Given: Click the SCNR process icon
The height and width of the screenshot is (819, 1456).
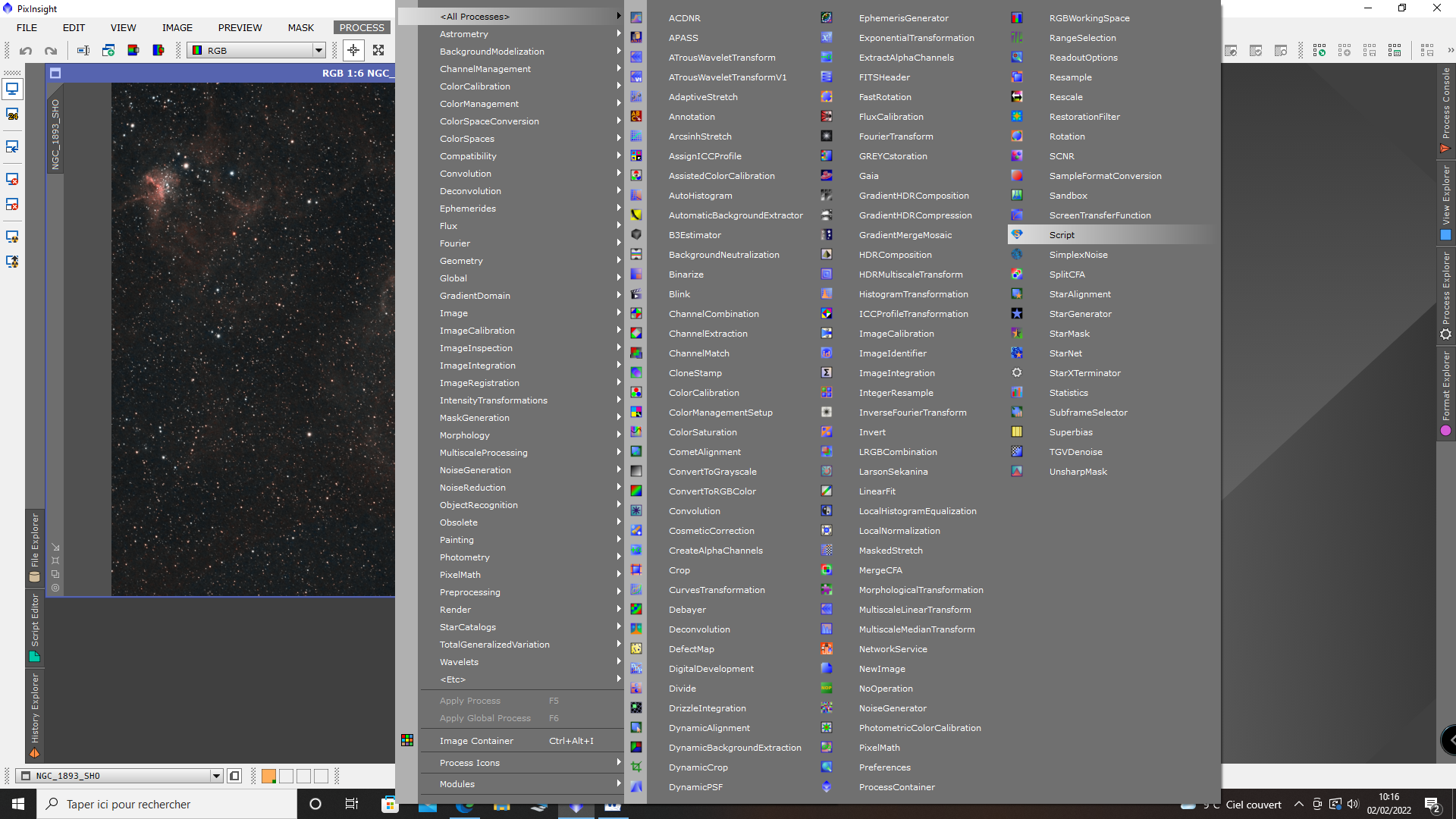Looking at the screenshot, I should click(x=1017, y=156).
